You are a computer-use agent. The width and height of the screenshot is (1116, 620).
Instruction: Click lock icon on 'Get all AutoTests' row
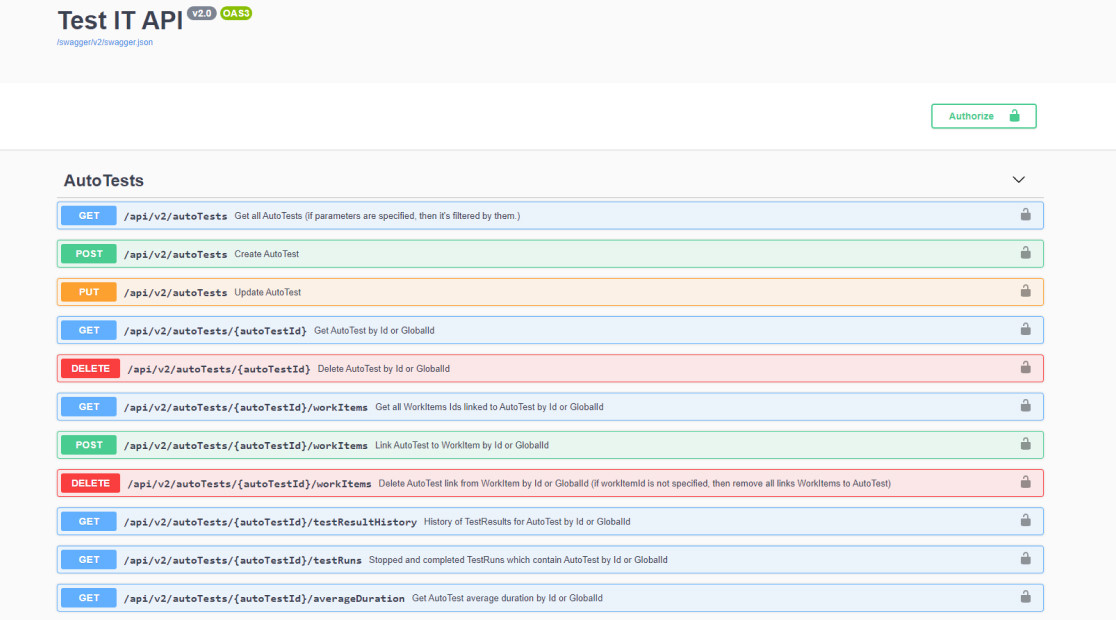(x=1026, y=214)
